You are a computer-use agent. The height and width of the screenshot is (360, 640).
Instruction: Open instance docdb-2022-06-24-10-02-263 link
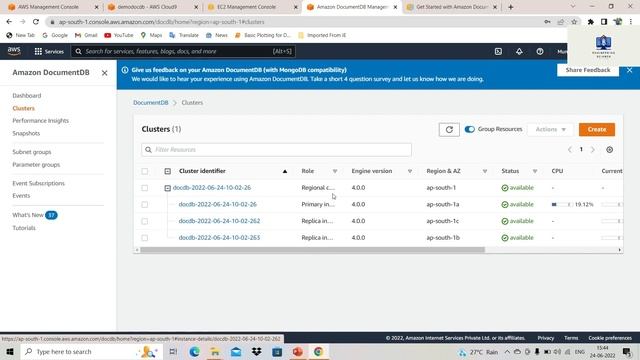pos(219,238)
